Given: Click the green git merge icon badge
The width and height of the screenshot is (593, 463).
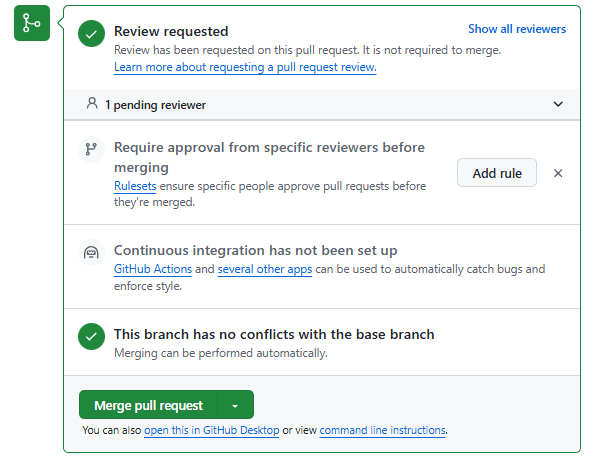Looking at the screenshot, I should point(32,23).
